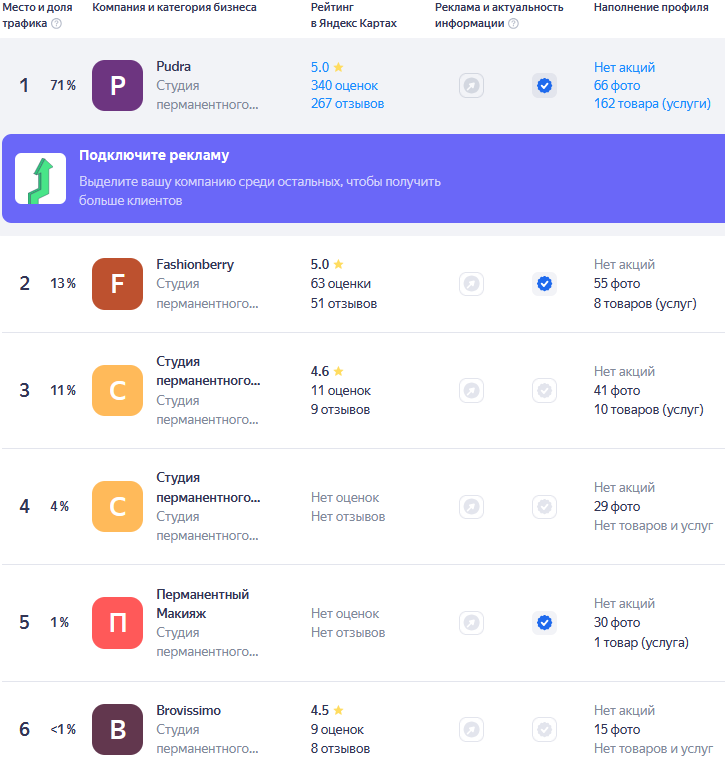
Task: Click the advertising icon in Перманентный Макияж row
Action: 471,623
